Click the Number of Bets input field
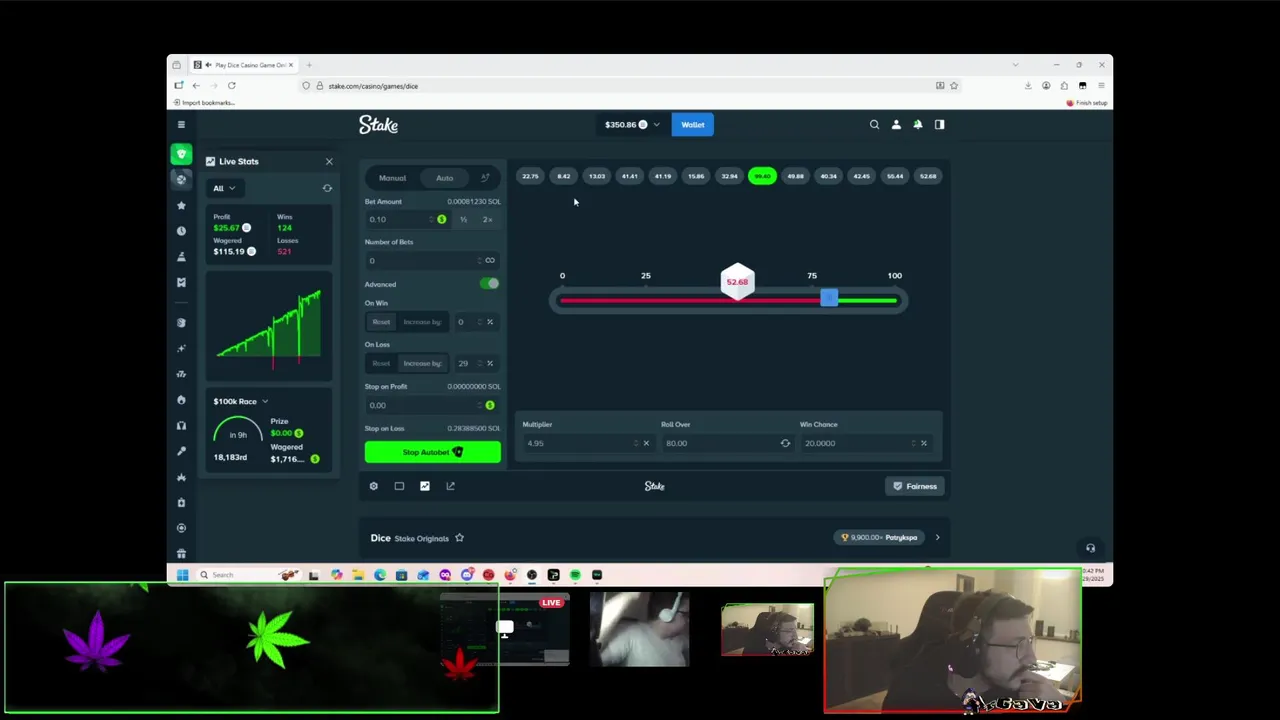Viewport: 1280px width, 720px height. 432,260
